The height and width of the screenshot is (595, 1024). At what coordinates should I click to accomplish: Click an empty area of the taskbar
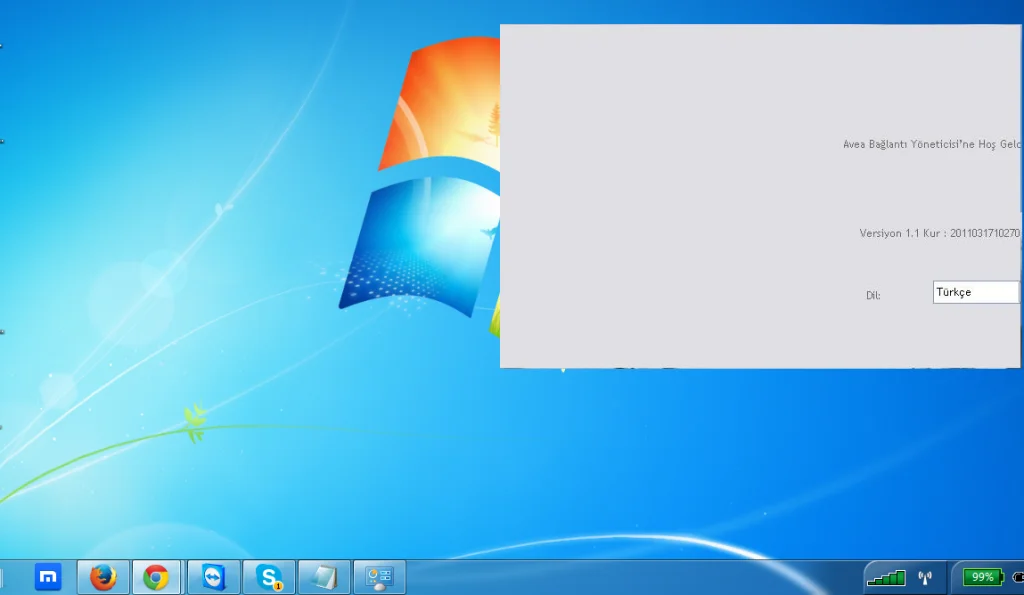620,577
